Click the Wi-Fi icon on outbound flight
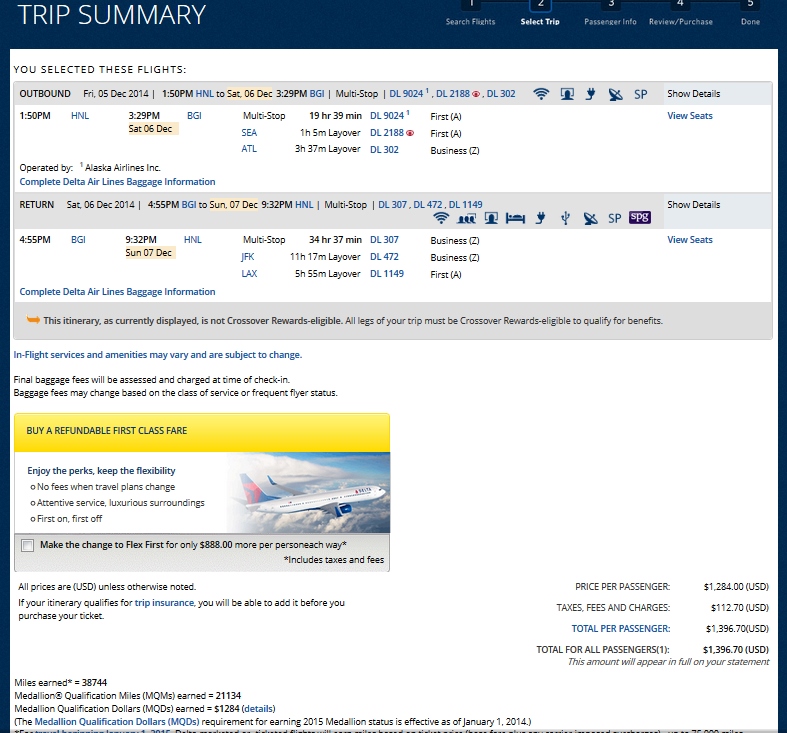787x733 pixels. pos(541,94)
